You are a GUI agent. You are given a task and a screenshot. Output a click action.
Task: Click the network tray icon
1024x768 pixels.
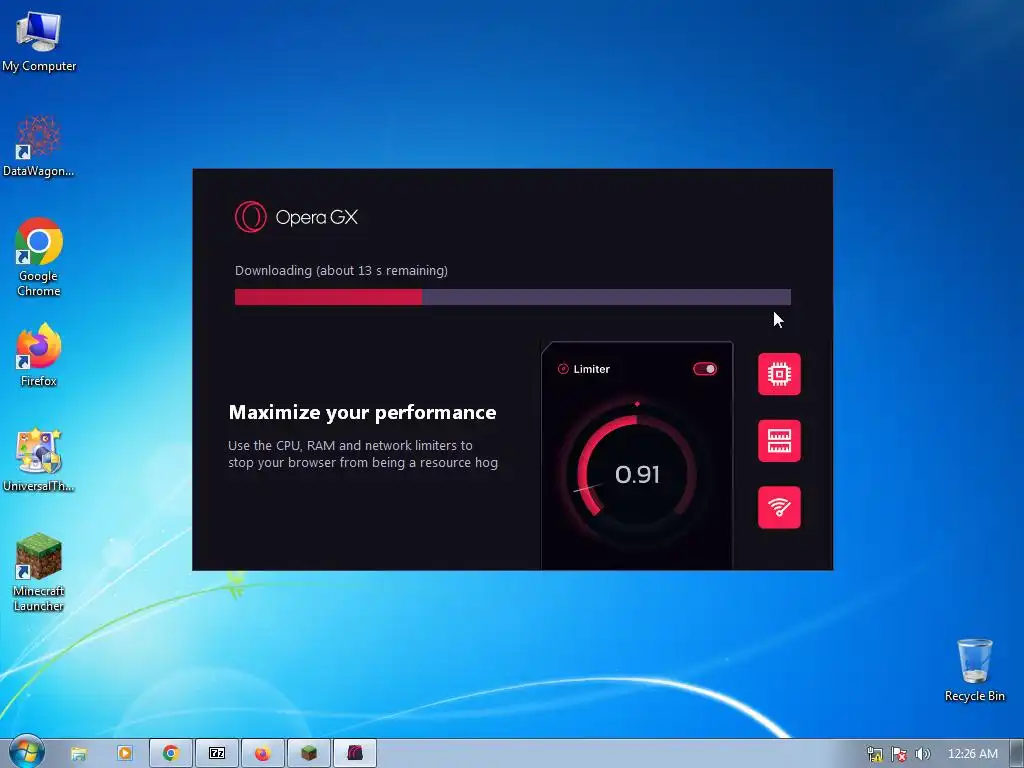(874, 754)
